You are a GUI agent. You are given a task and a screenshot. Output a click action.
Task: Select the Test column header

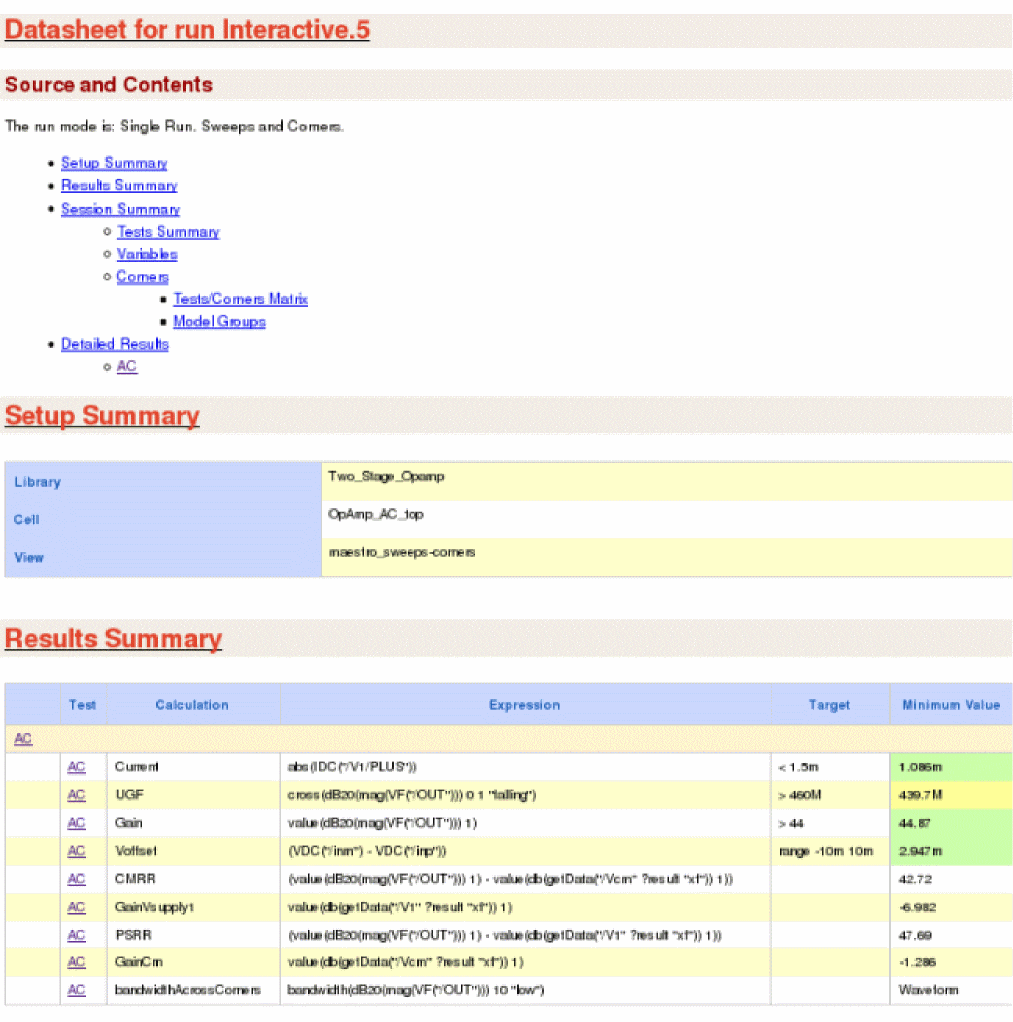coord(83,705)
